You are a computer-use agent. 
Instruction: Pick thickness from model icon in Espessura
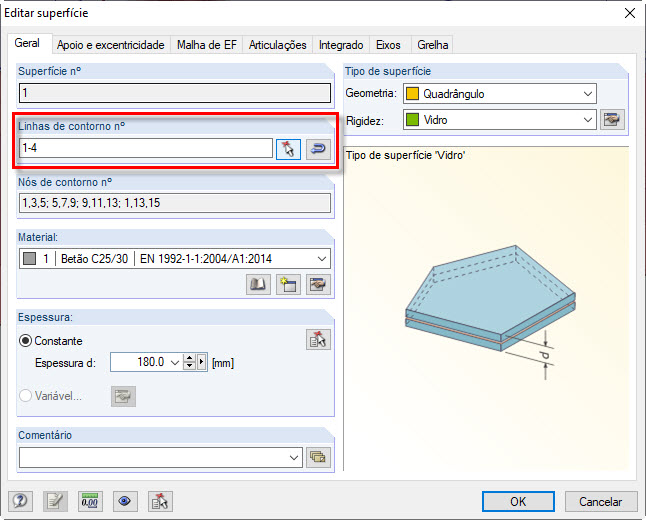pyautogui.click(x=318, y=340)
